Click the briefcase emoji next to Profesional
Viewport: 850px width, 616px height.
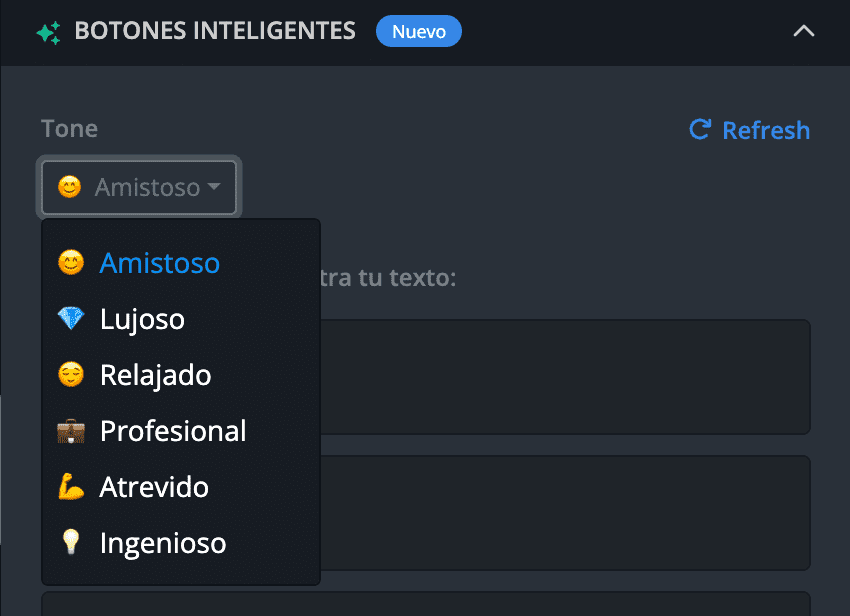[x=71, y=431]
